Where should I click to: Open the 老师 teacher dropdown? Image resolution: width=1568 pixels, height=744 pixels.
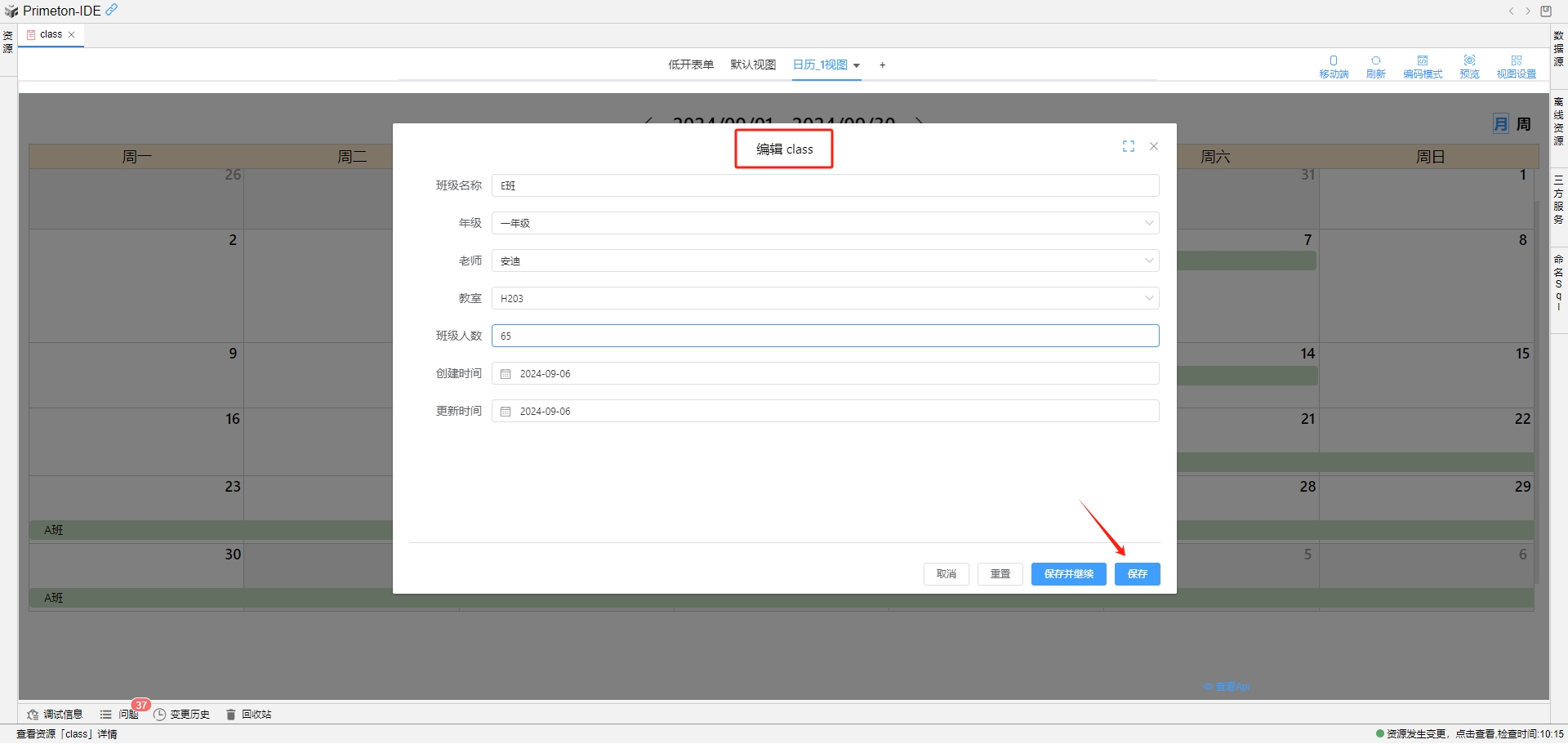[825, 261]
